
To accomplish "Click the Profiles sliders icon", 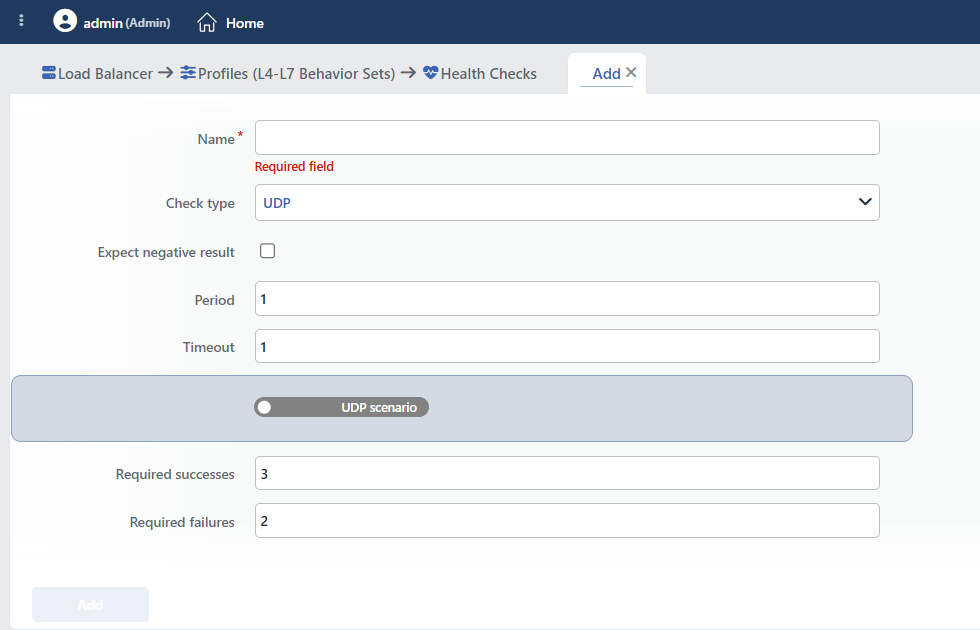I will [x=188, y=72].
